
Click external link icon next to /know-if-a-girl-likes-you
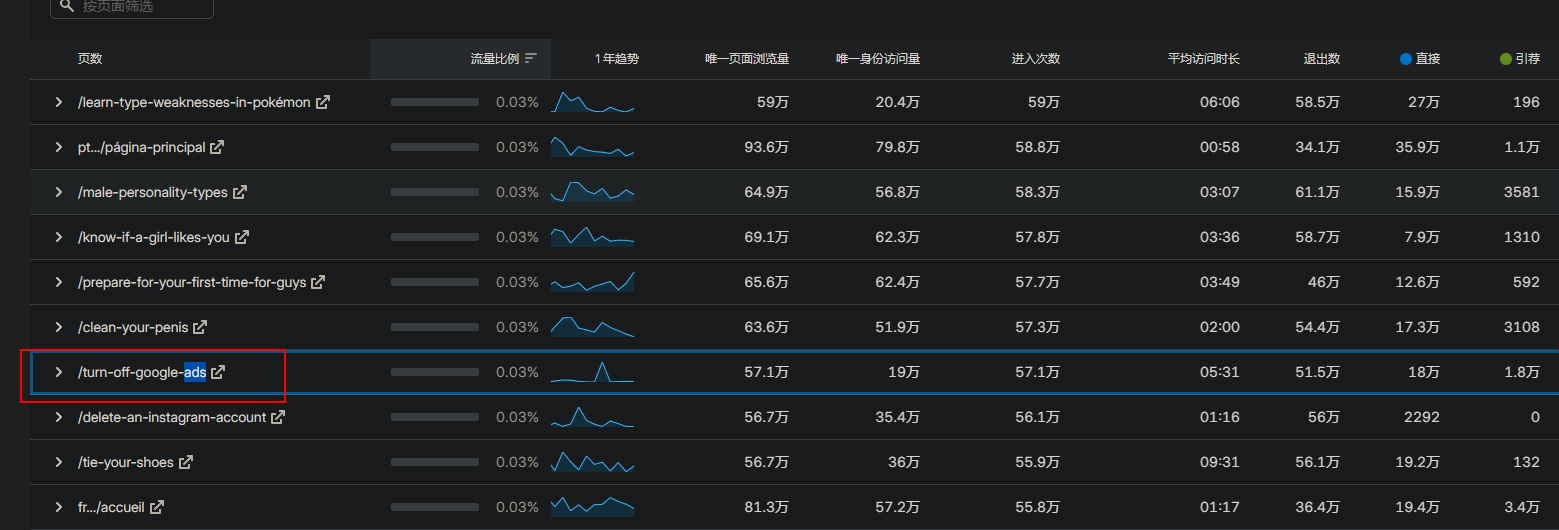pos(241,237)
